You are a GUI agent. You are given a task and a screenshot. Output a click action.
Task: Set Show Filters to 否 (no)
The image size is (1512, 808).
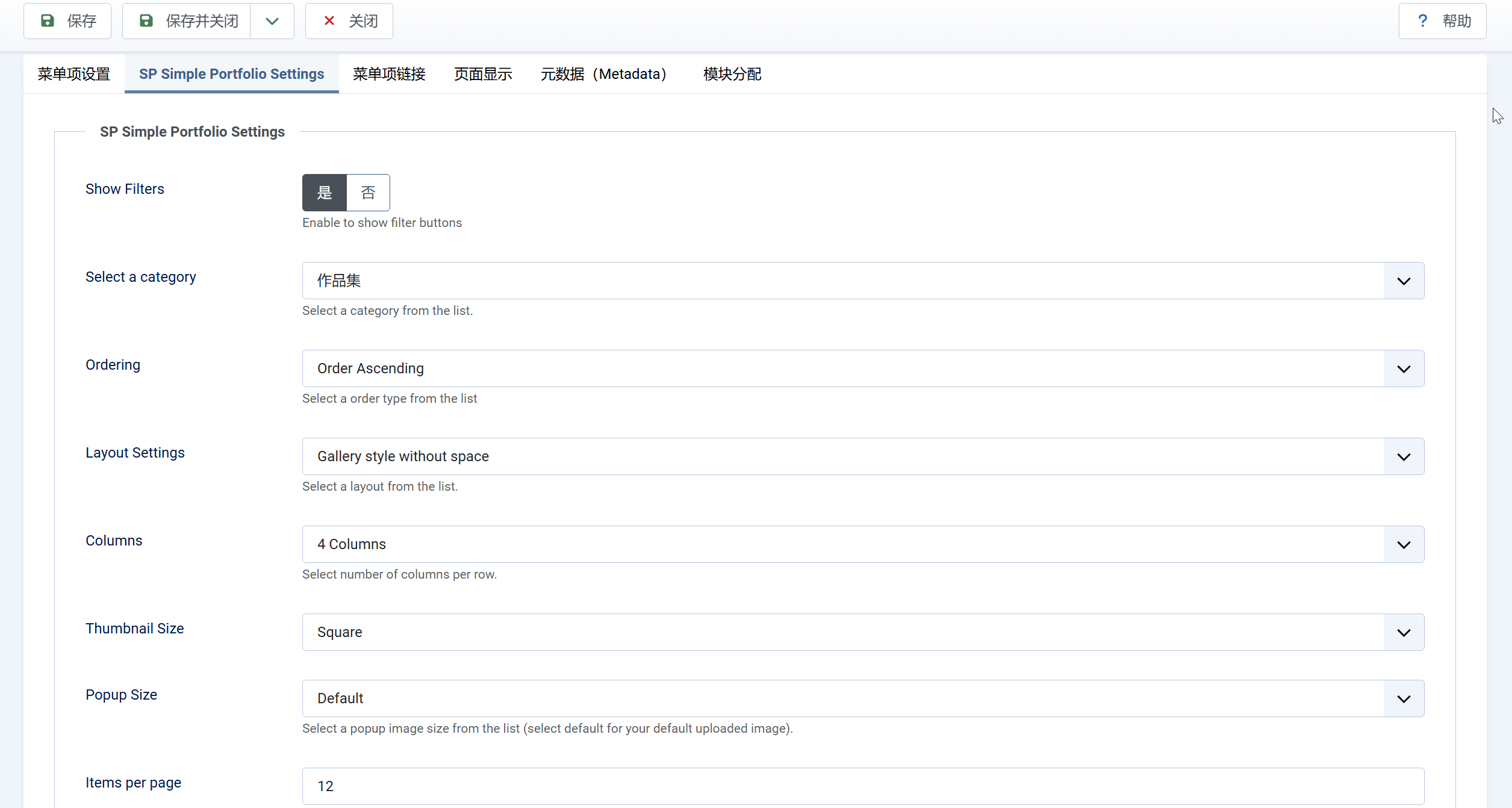click(368, 193)
